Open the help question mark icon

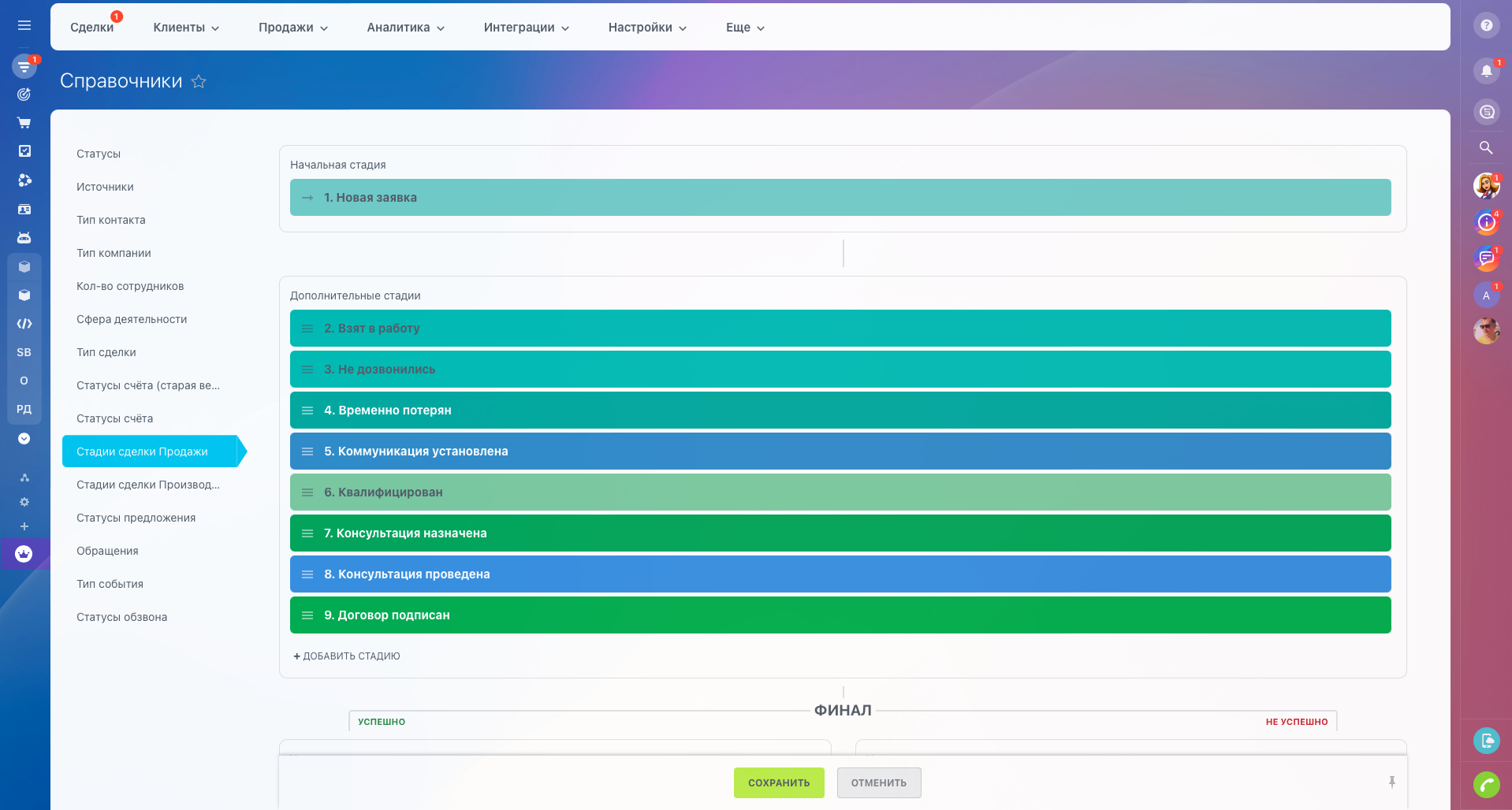(x=1486, y=25)
